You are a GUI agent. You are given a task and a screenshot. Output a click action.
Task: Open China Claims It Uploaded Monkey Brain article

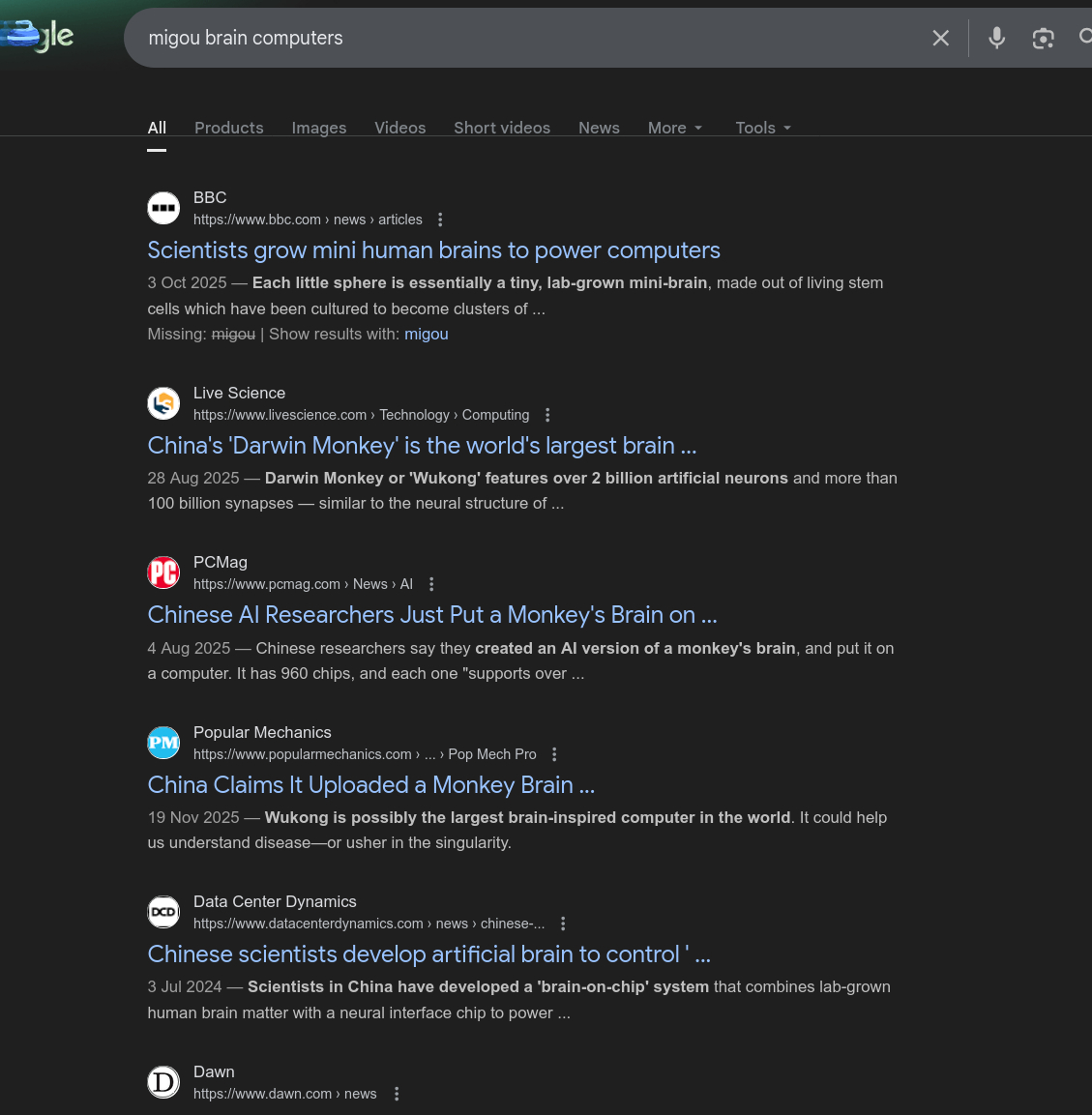(370, 784)
